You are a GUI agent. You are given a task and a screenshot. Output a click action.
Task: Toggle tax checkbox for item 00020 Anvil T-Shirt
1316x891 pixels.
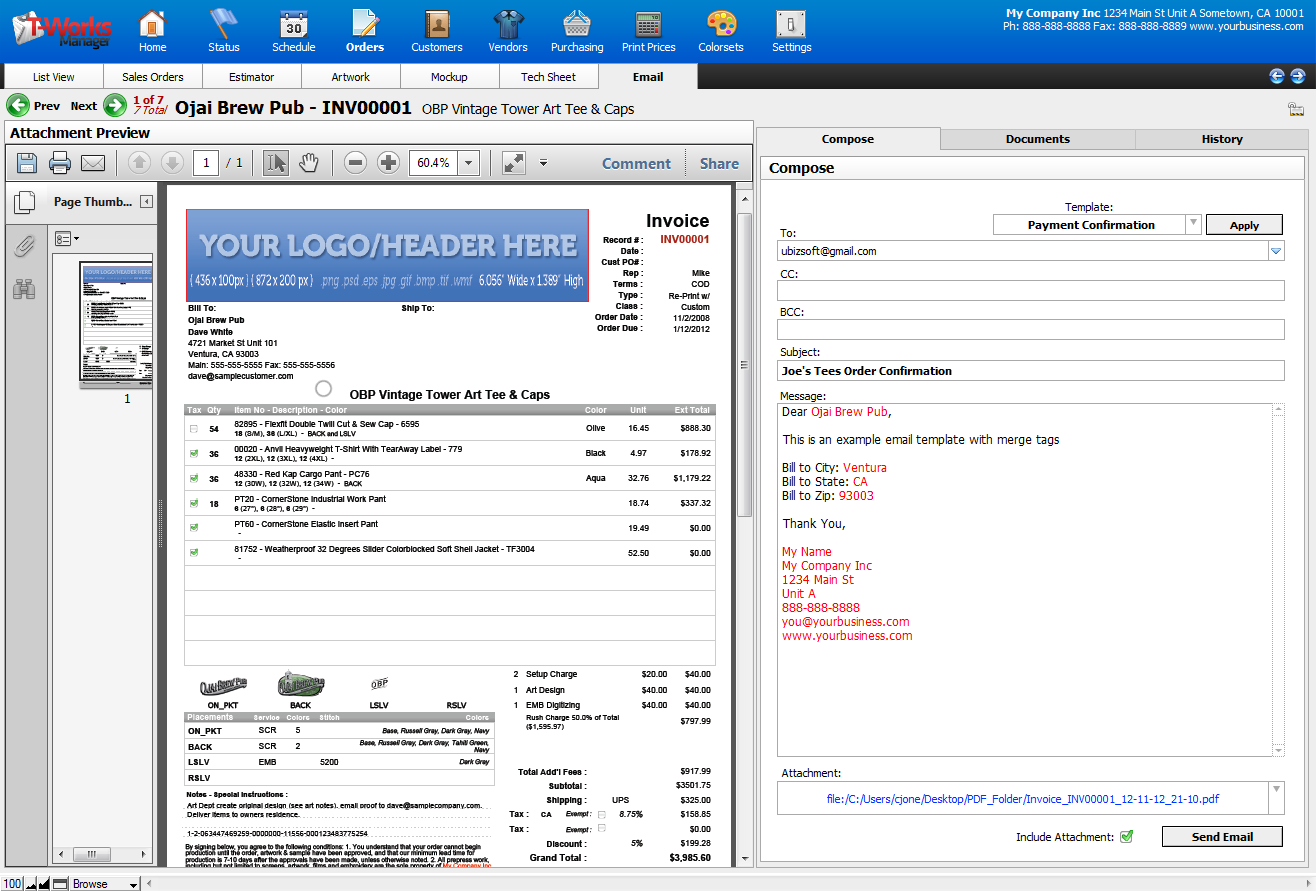pyautogui.click(x=194, y=453)
